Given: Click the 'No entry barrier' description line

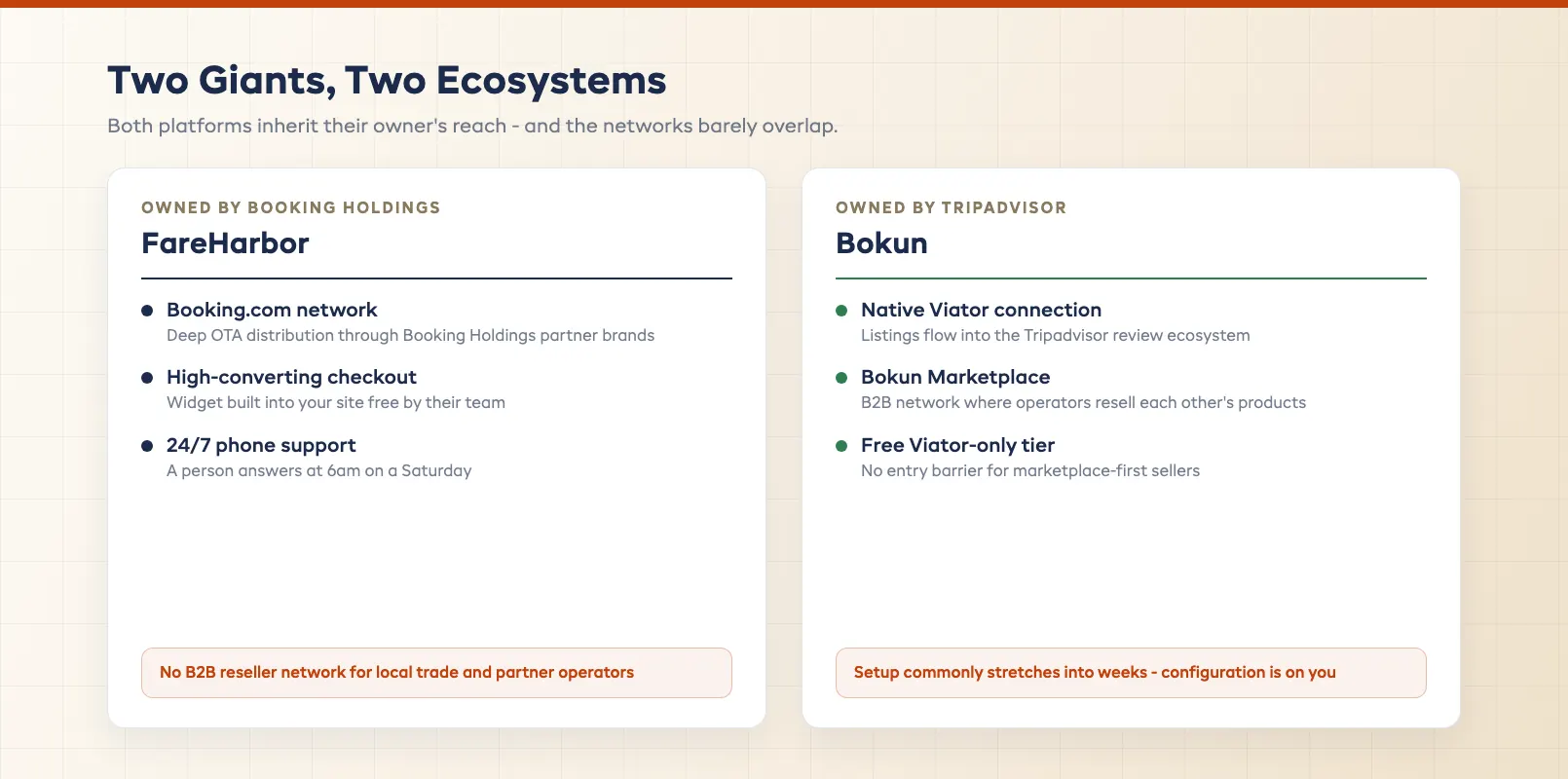Looking at the screenshot, I should click(x=1030, y=470).
